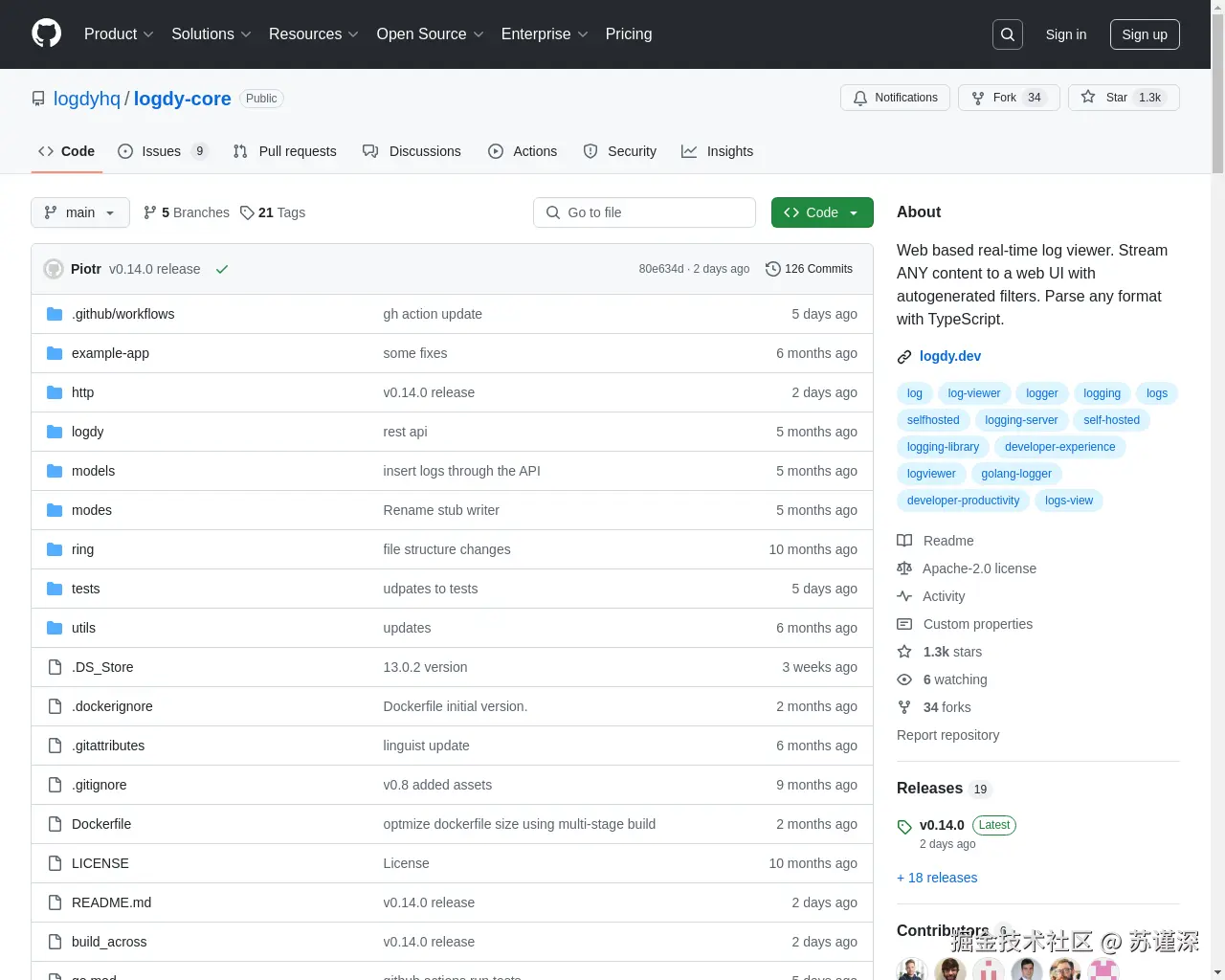Screen dimensions: 1225x980
Task: Open the build_across file
Action: (x=109, y=942)
